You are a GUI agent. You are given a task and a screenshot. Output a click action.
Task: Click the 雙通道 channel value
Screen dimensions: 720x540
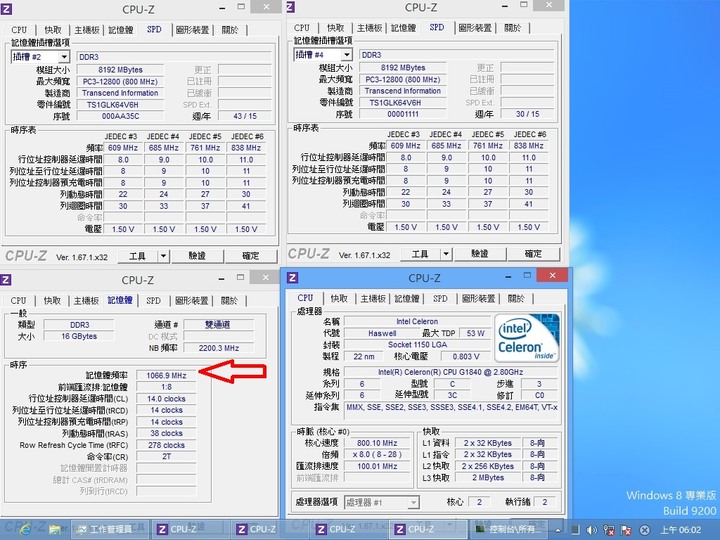(x=219, y=325)
